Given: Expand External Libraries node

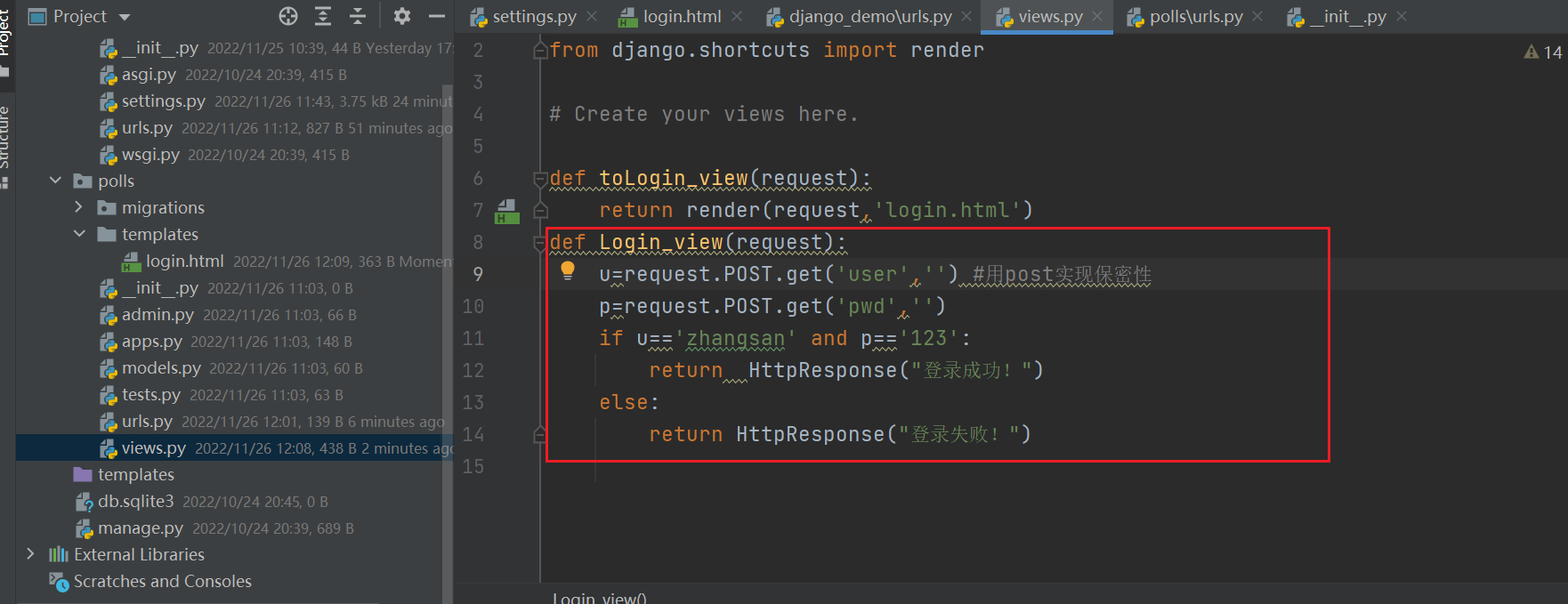Looking at the screenshot, I should click(x=31, y=554).
